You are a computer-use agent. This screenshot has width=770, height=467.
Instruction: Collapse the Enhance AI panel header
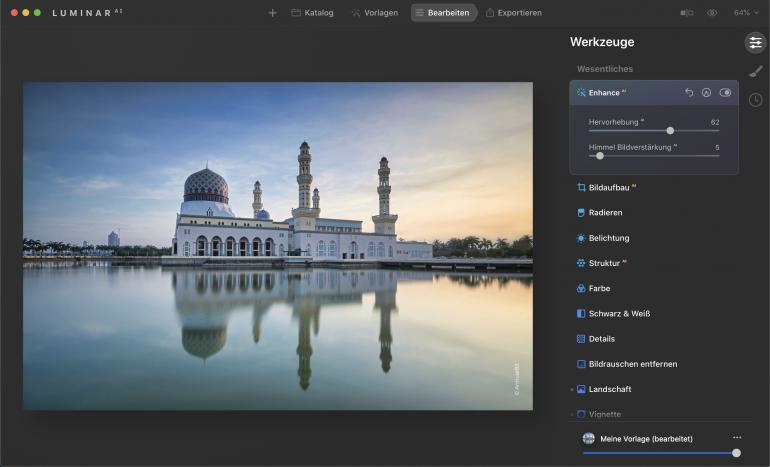[x=654, y=92]
